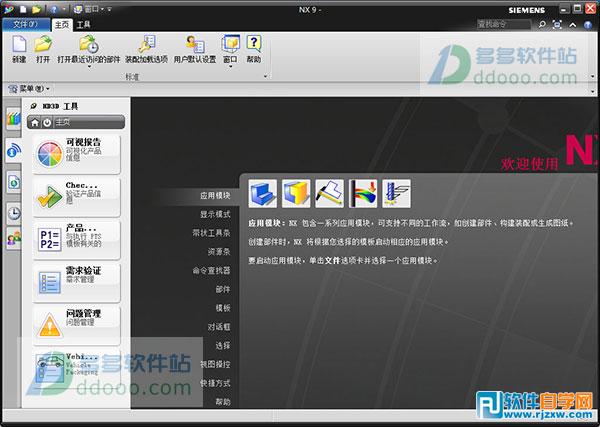Select 资源条 in welcome list
600x427 pixels.
219,252
